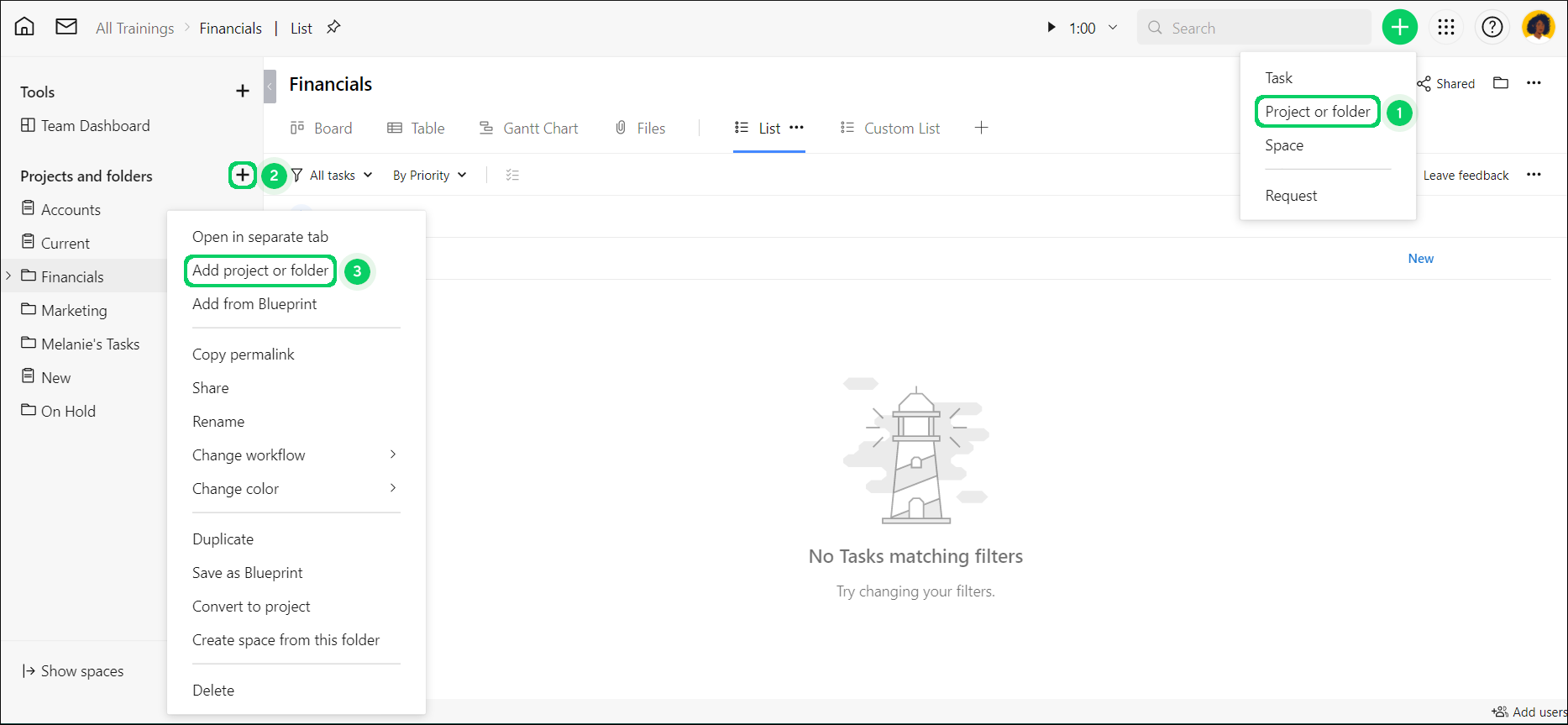Open the Accounts project
The image size is (1568, 725).
(60, 209)
